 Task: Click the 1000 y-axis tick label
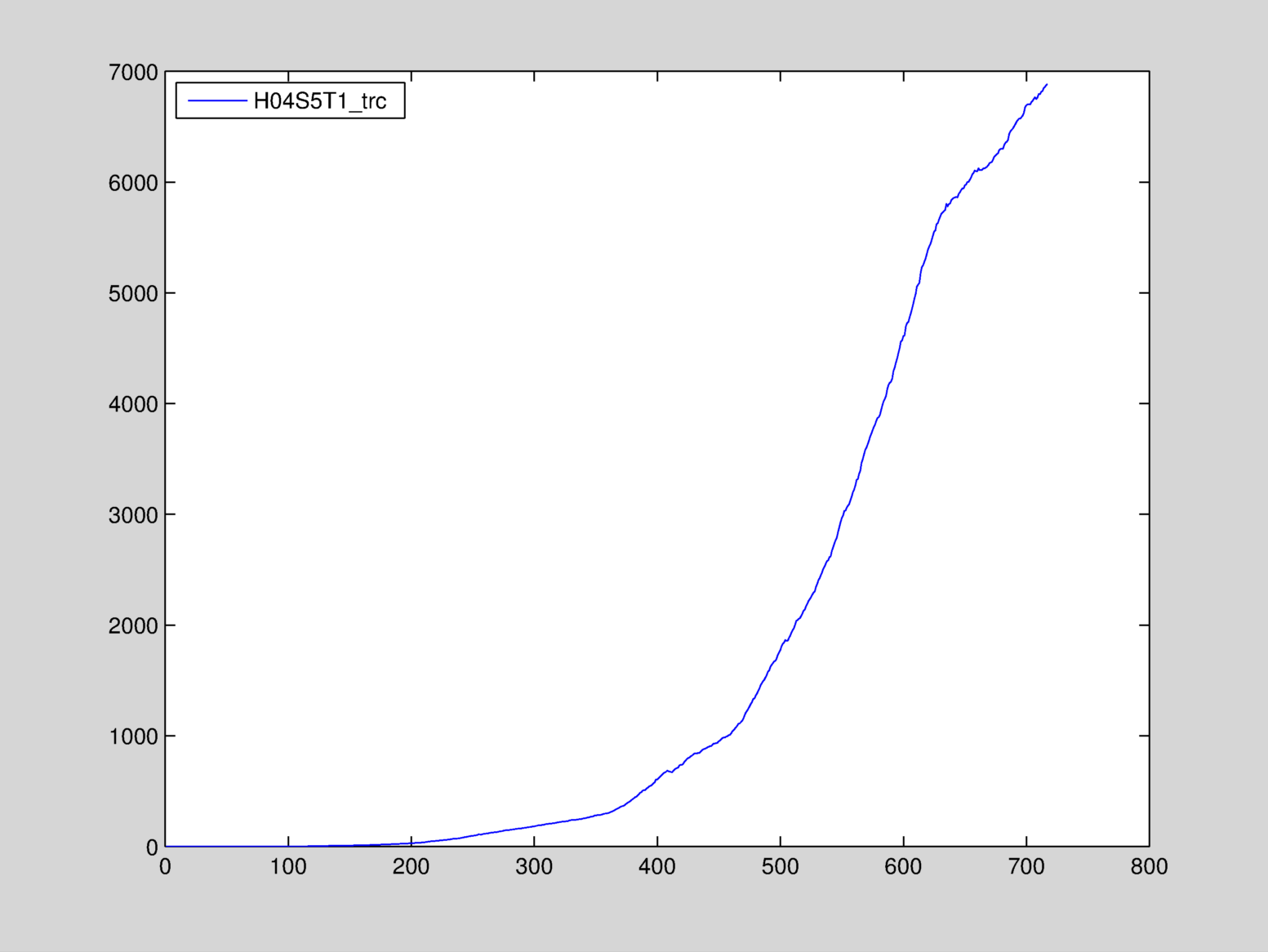point(133,736)
